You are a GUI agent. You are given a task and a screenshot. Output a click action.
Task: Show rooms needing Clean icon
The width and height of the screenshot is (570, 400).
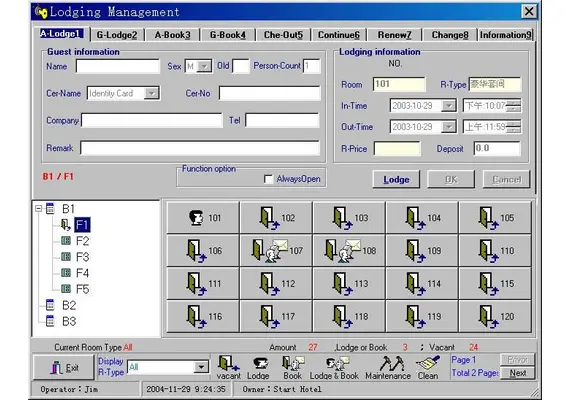click(x=428, y=367)
